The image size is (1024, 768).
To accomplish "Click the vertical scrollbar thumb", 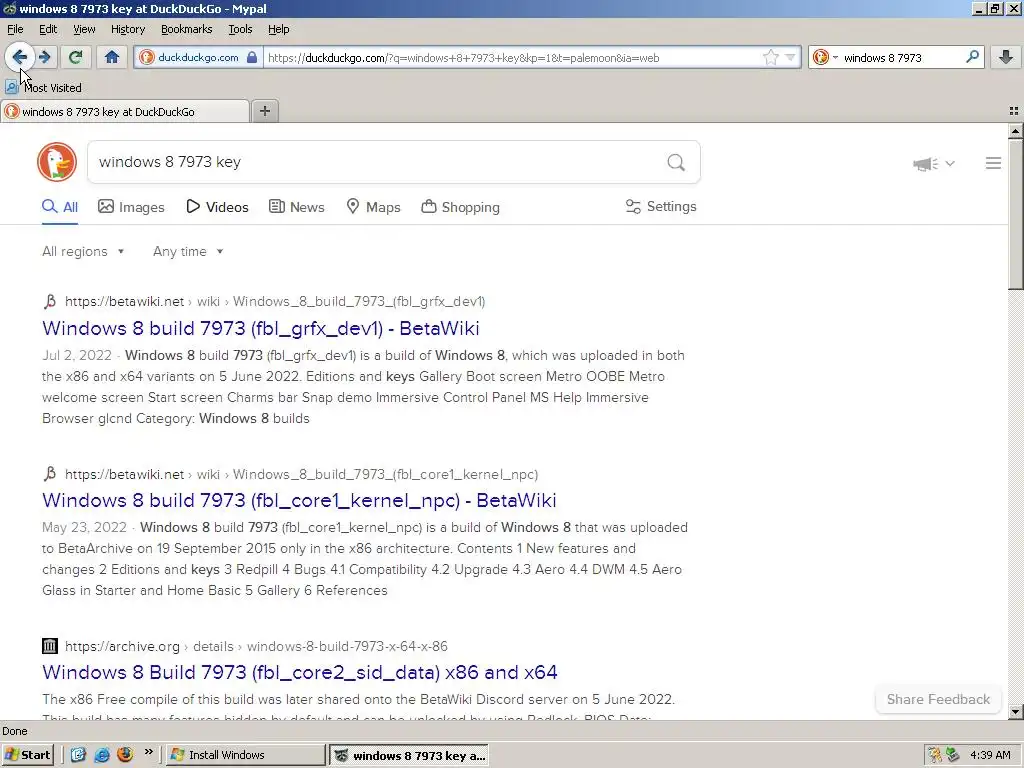I will [1015, 214].
